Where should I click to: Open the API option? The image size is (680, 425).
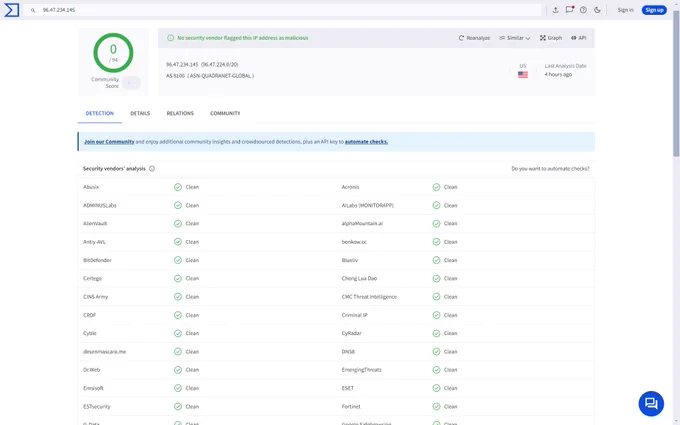[x=579, y=38]
